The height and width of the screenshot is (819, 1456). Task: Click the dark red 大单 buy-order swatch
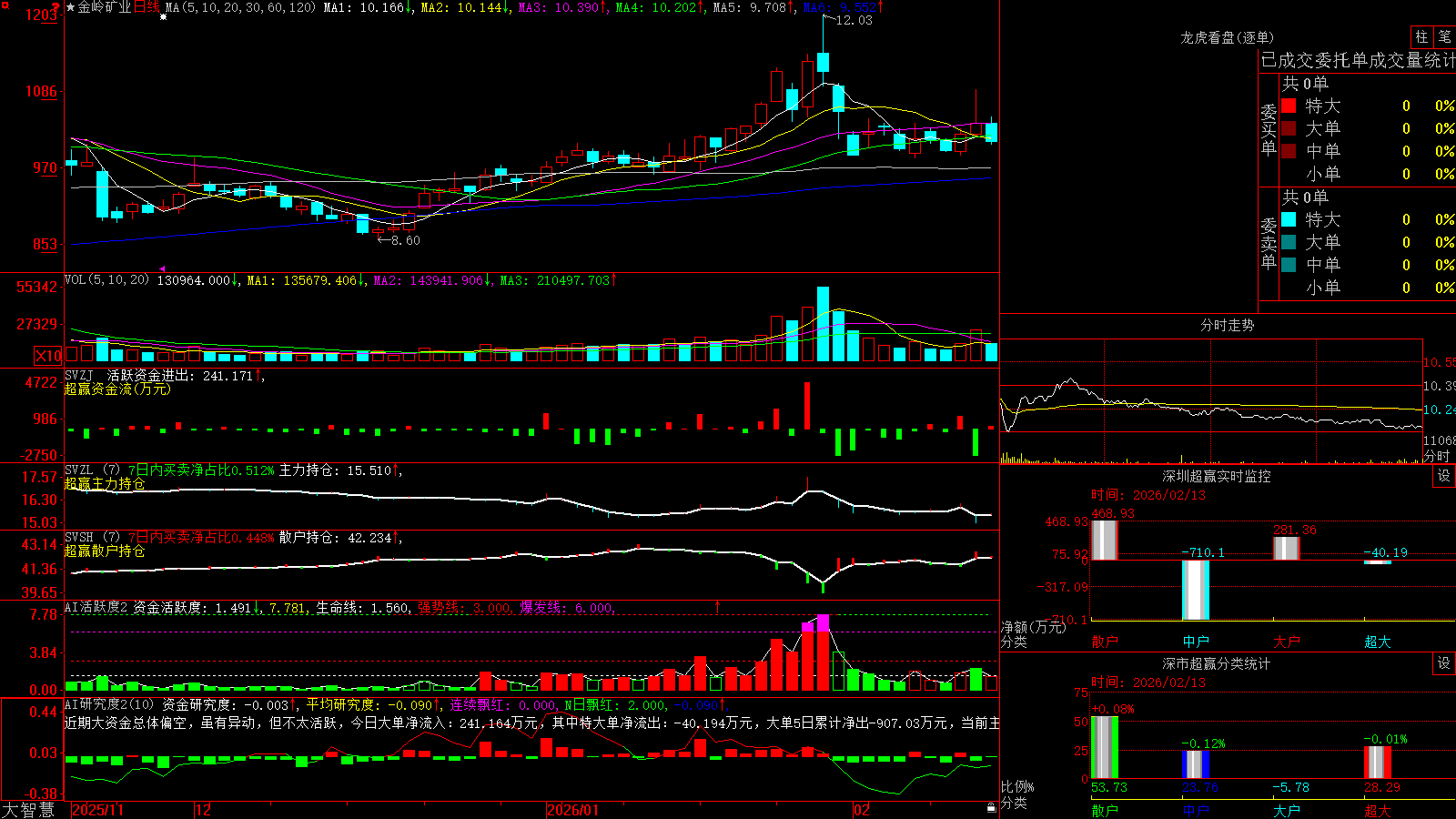click(x=1289, y=128)
